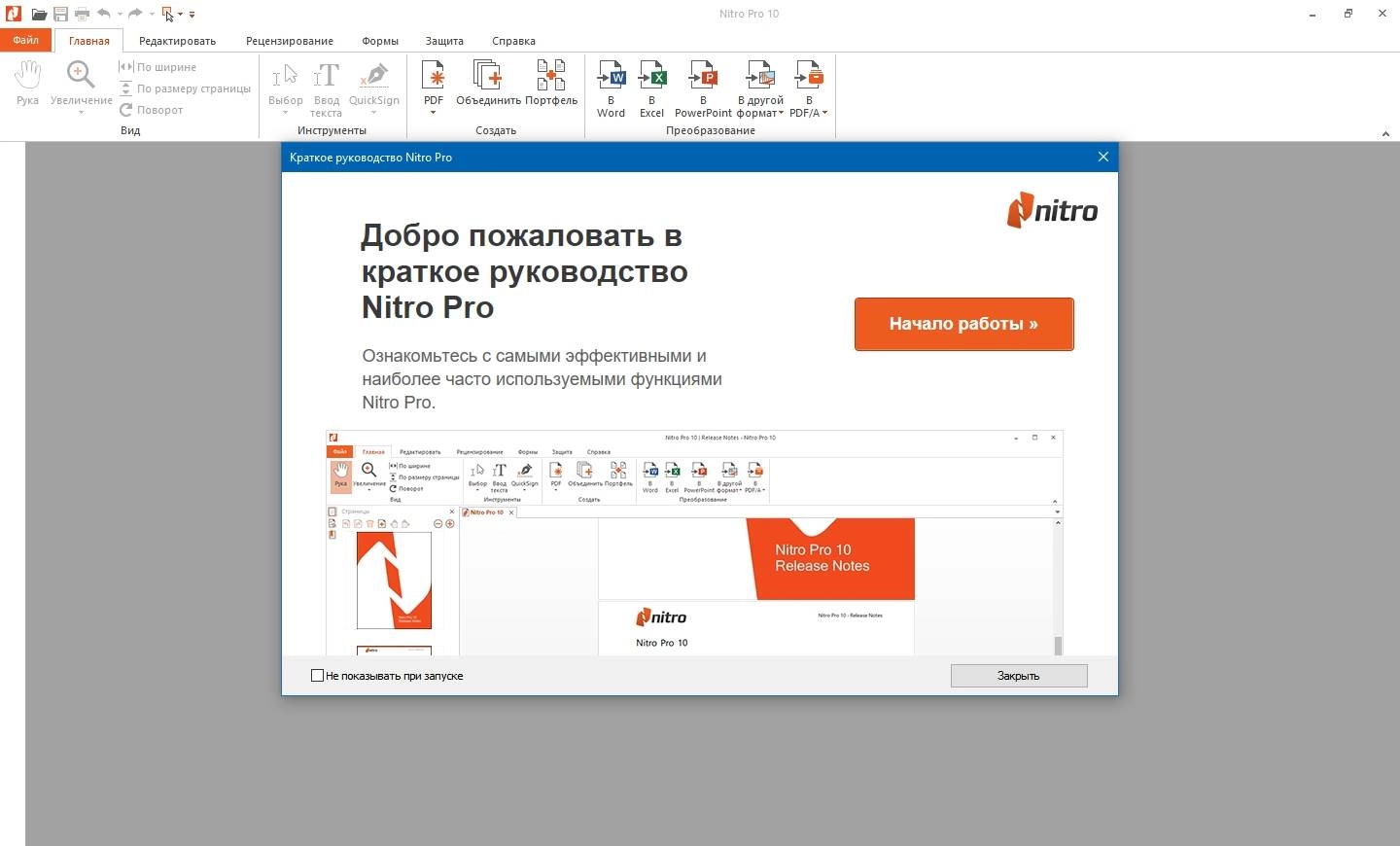Click the Save floppy disk icon
1400x846 pixels.
click(60, 15)
